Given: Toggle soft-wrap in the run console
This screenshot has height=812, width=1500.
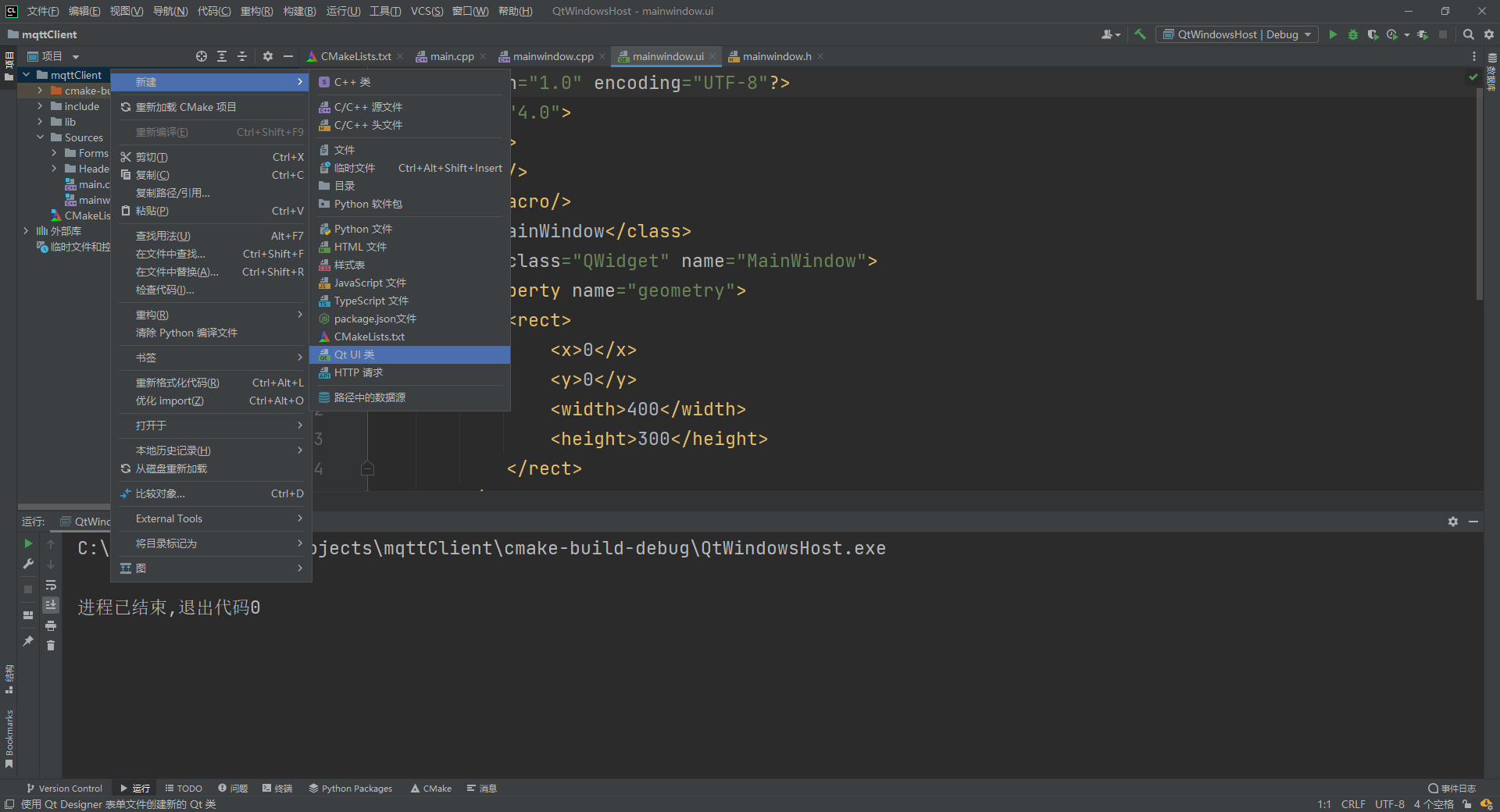Looking at the screenshot, I should (51, 585).
